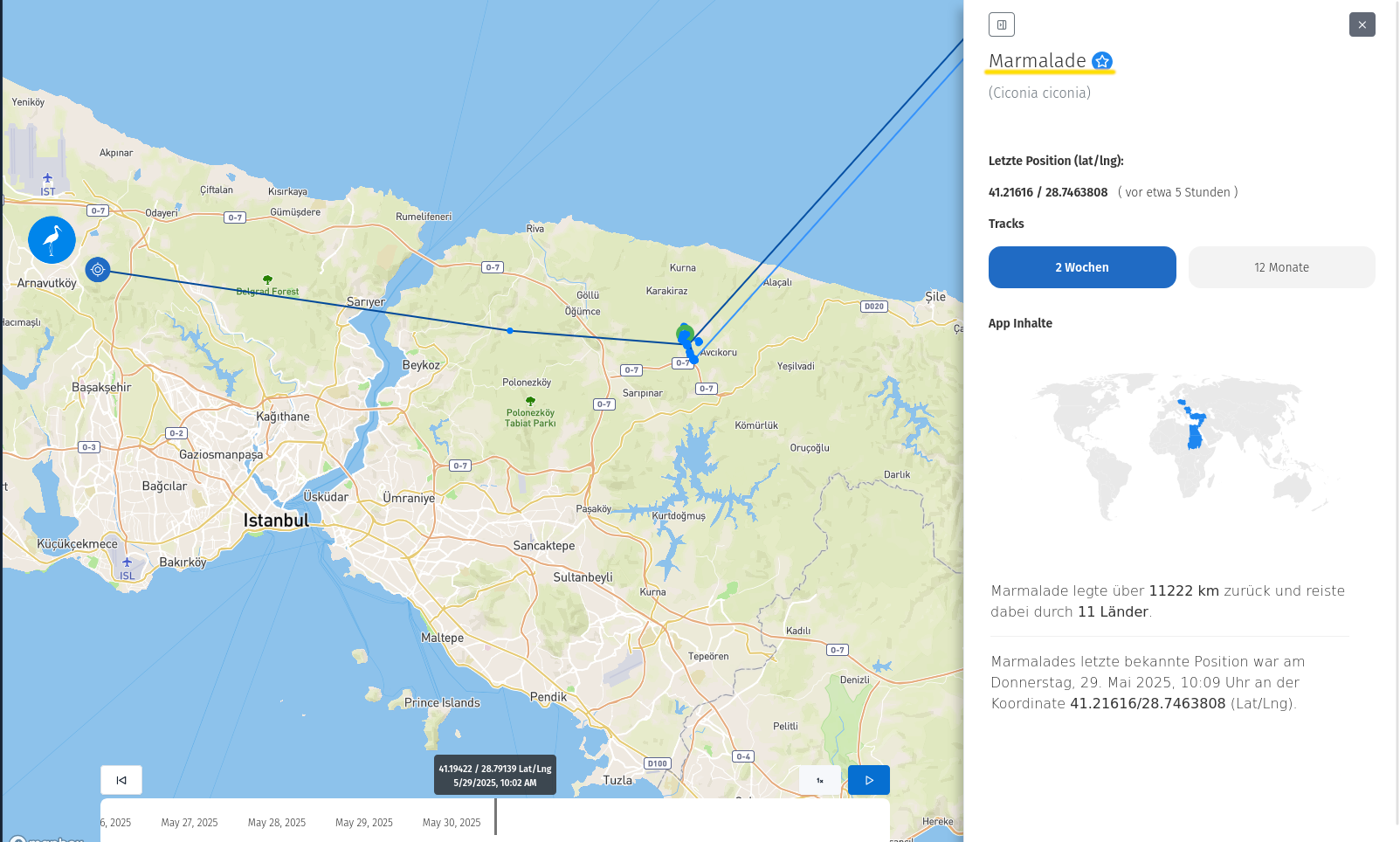Click the track point between Sarıyer and Avcıkoru
The image size is (1400, 842).
click(x=510, y=331)
